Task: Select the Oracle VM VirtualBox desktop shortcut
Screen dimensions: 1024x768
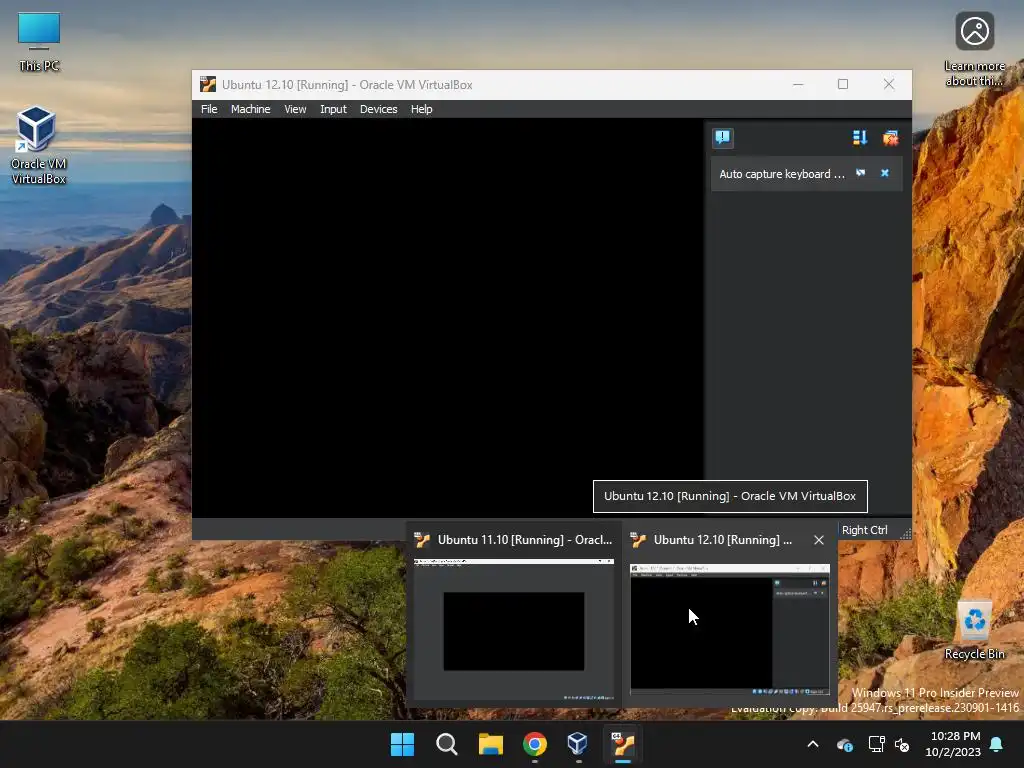Action: [39, 146]
